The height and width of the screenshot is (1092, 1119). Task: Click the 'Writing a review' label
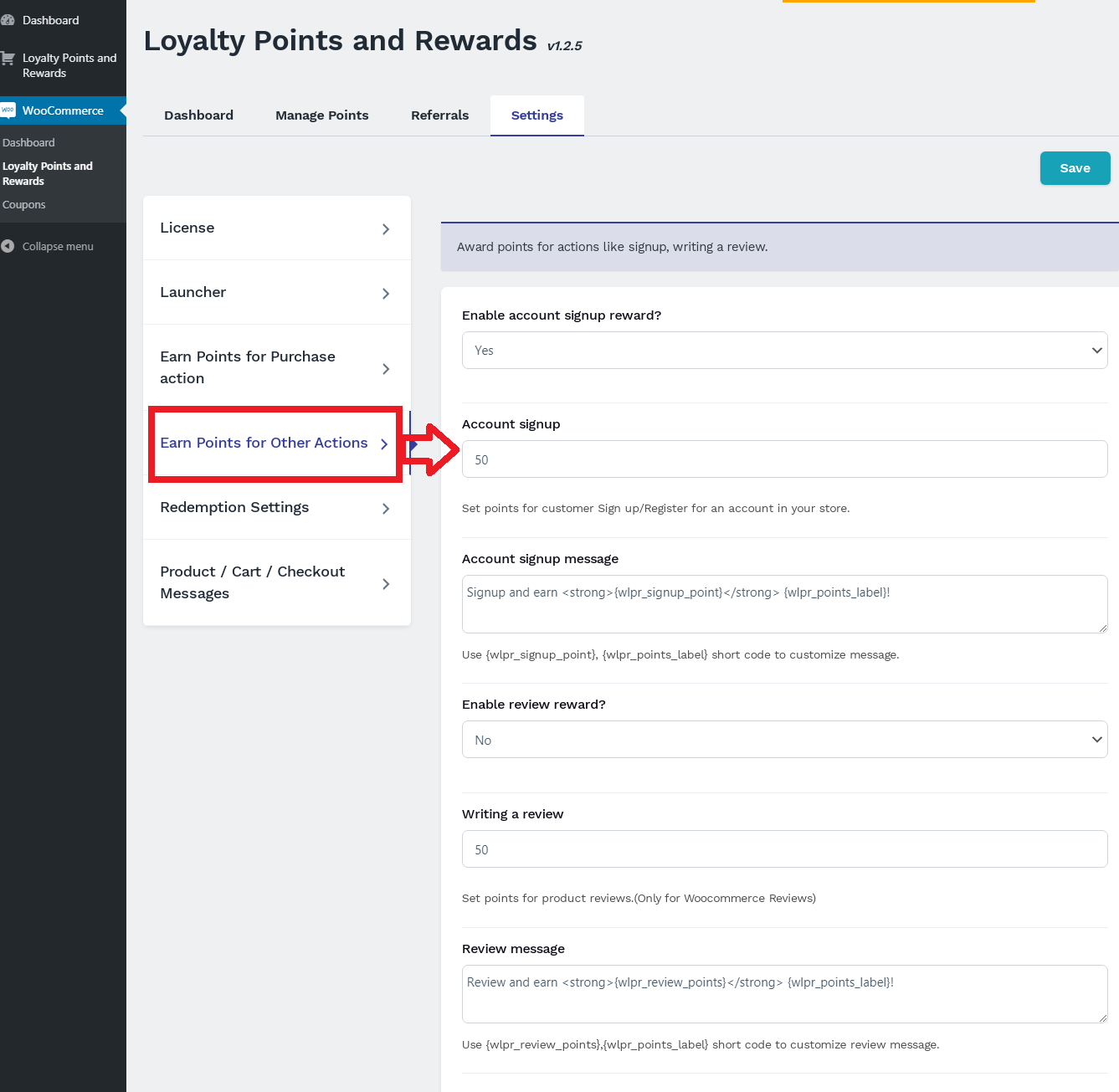click(512, 814)
